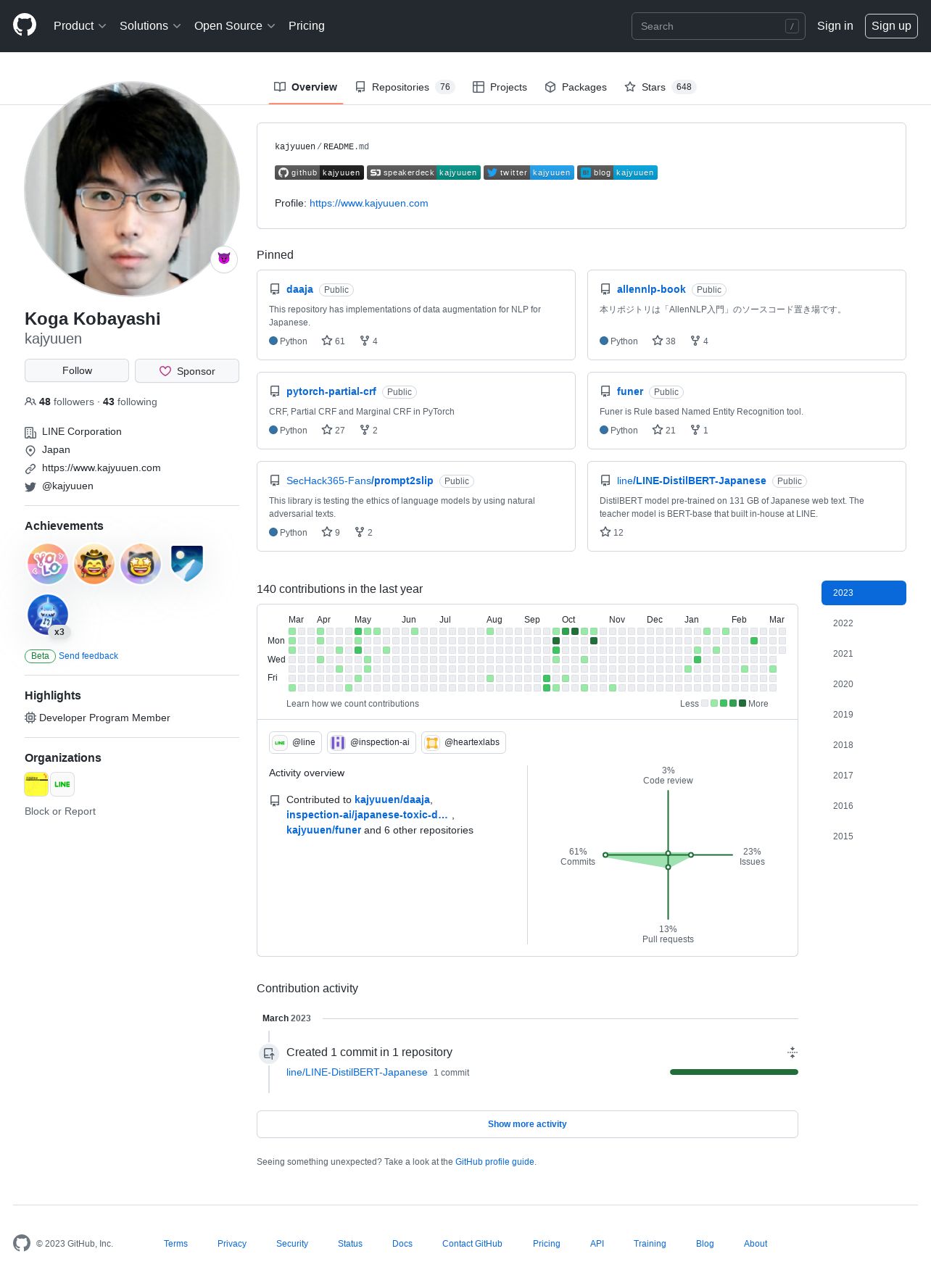Open the kajyuuen/funer contributed repository link
Image resolution: width=931 pixels, height=1288 pixels.
point(323,830)
